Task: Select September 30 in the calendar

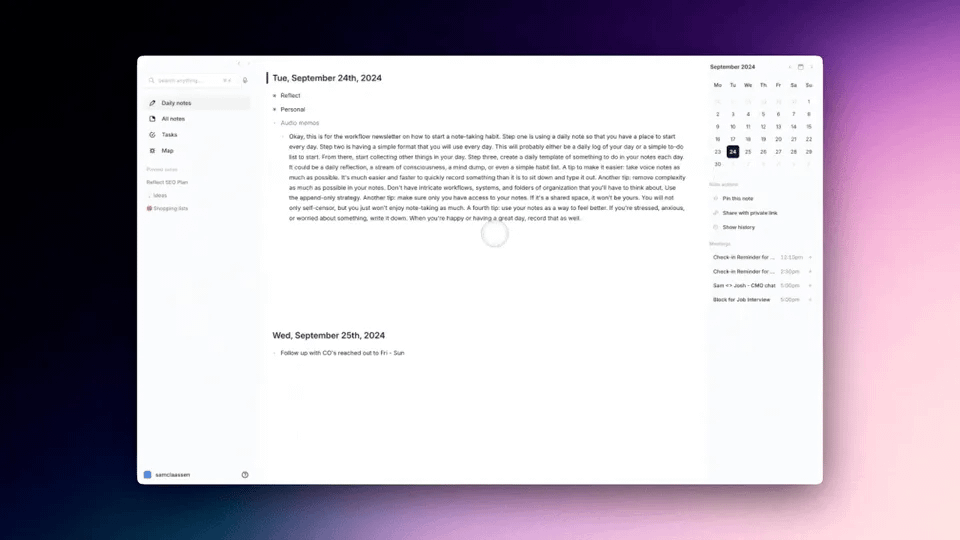Action: click(718, 164)
